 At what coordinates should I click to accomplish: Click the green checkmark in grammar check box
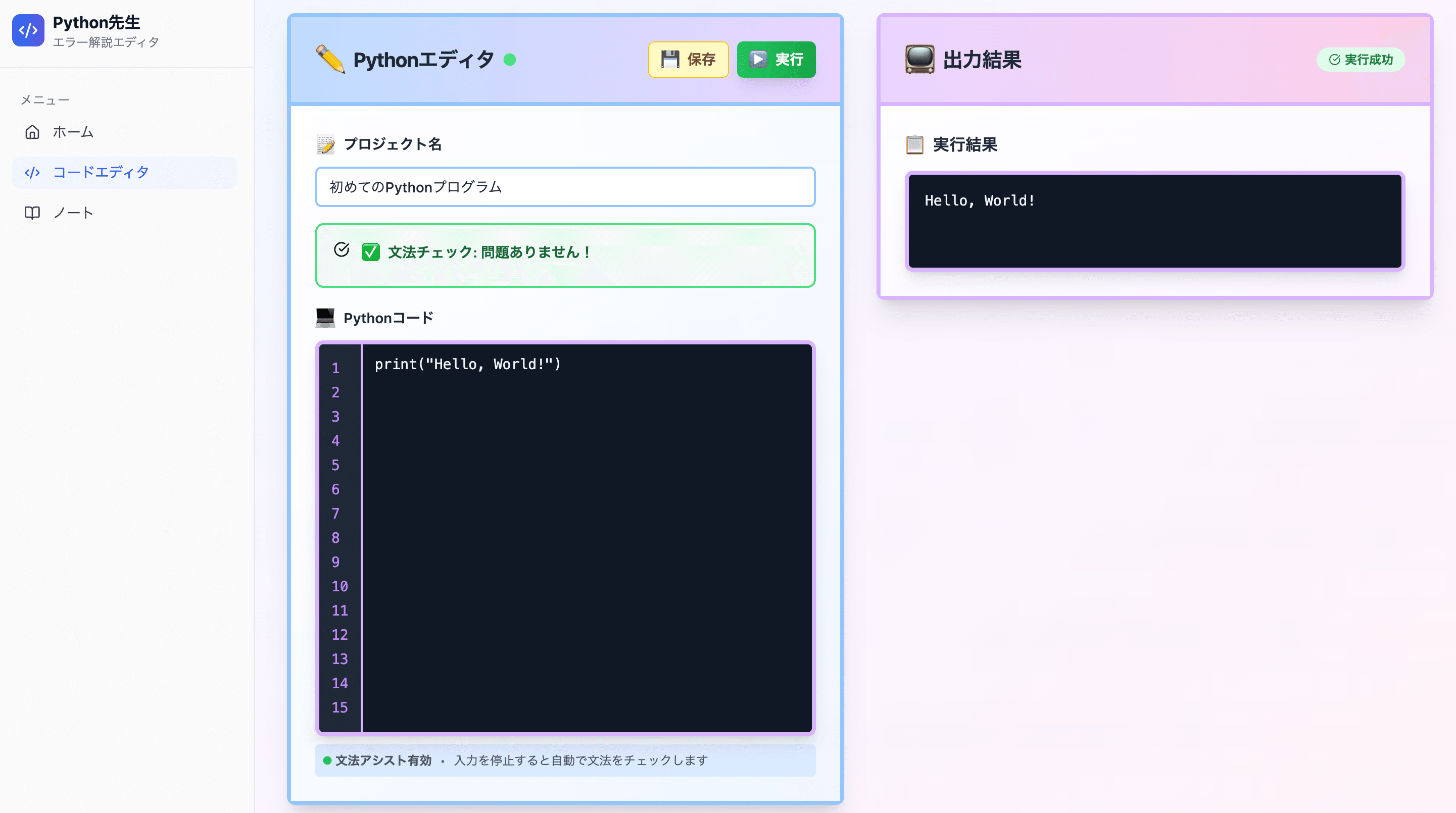click(x=370, y=252)
